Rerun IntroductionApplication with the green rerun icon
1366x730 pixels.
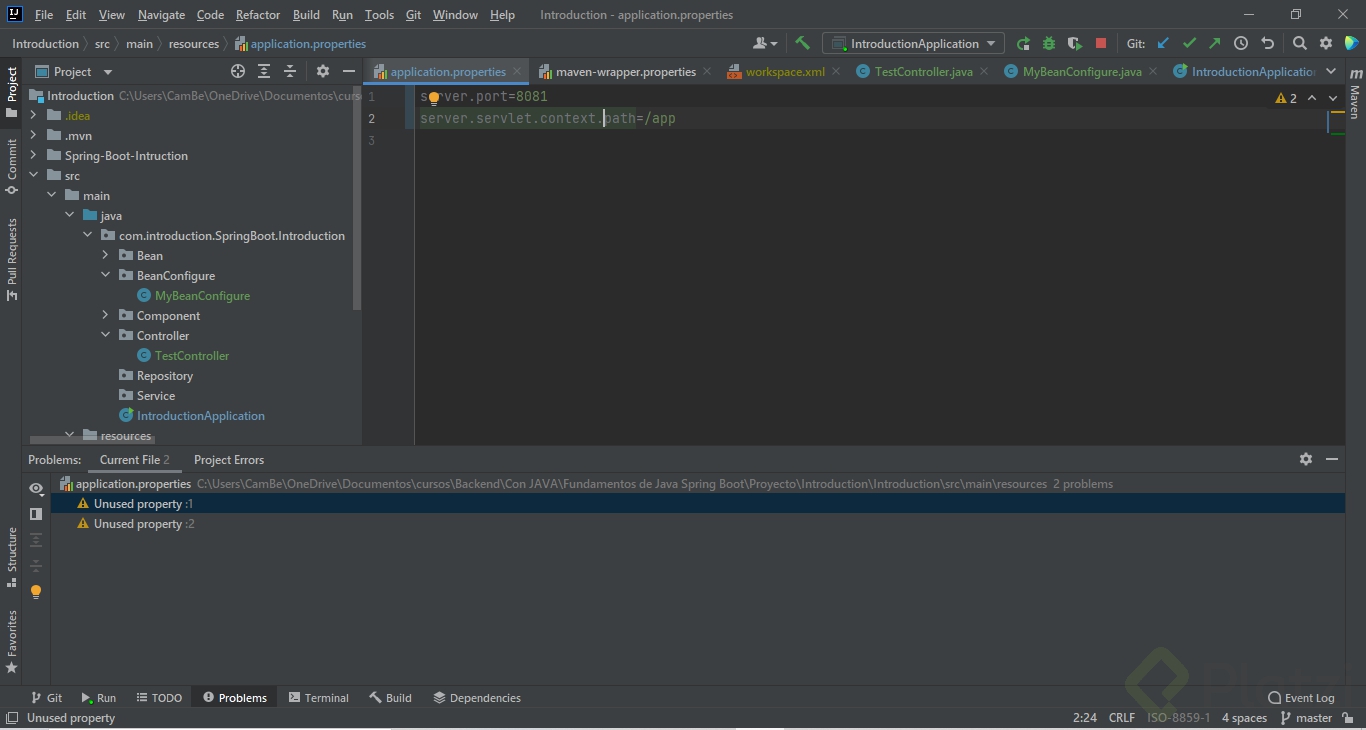tap(1023, 43)
